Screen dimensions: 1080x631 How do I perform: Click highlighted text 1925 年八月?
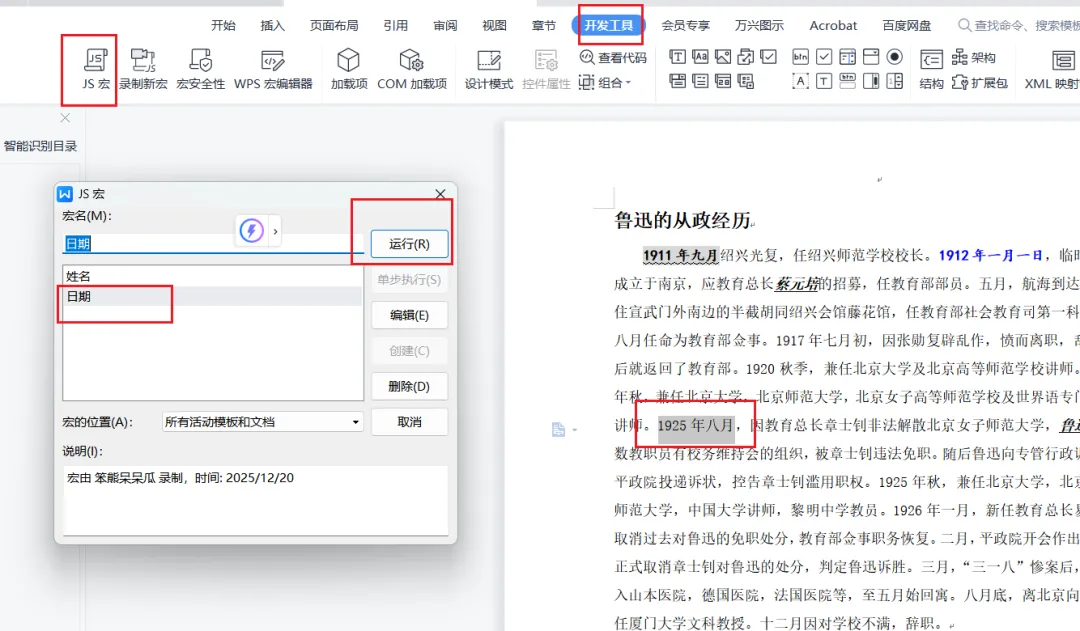click(x=696, y=425)
